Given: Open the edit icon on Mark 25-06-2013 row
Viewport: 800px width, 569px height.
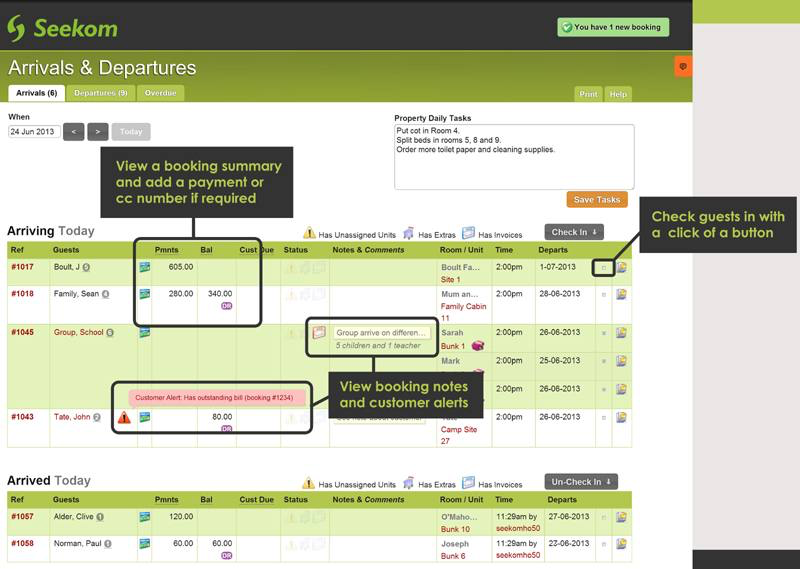Looking at the screenshot, I should pos(621,361).
